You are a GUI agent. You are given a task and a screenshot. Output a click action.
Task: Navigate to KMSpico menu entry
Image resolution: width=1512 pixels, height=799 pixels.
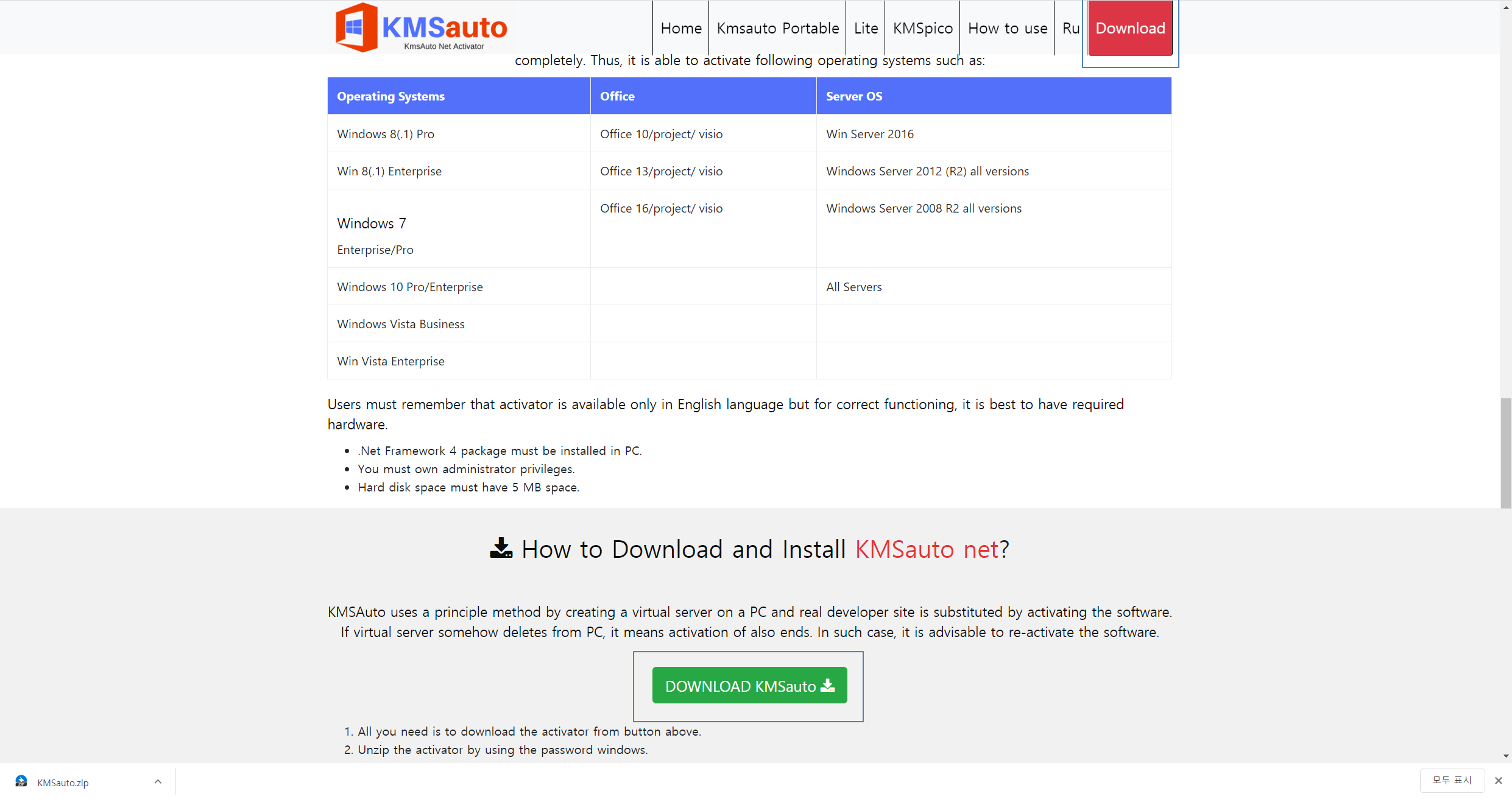[922, 28]
